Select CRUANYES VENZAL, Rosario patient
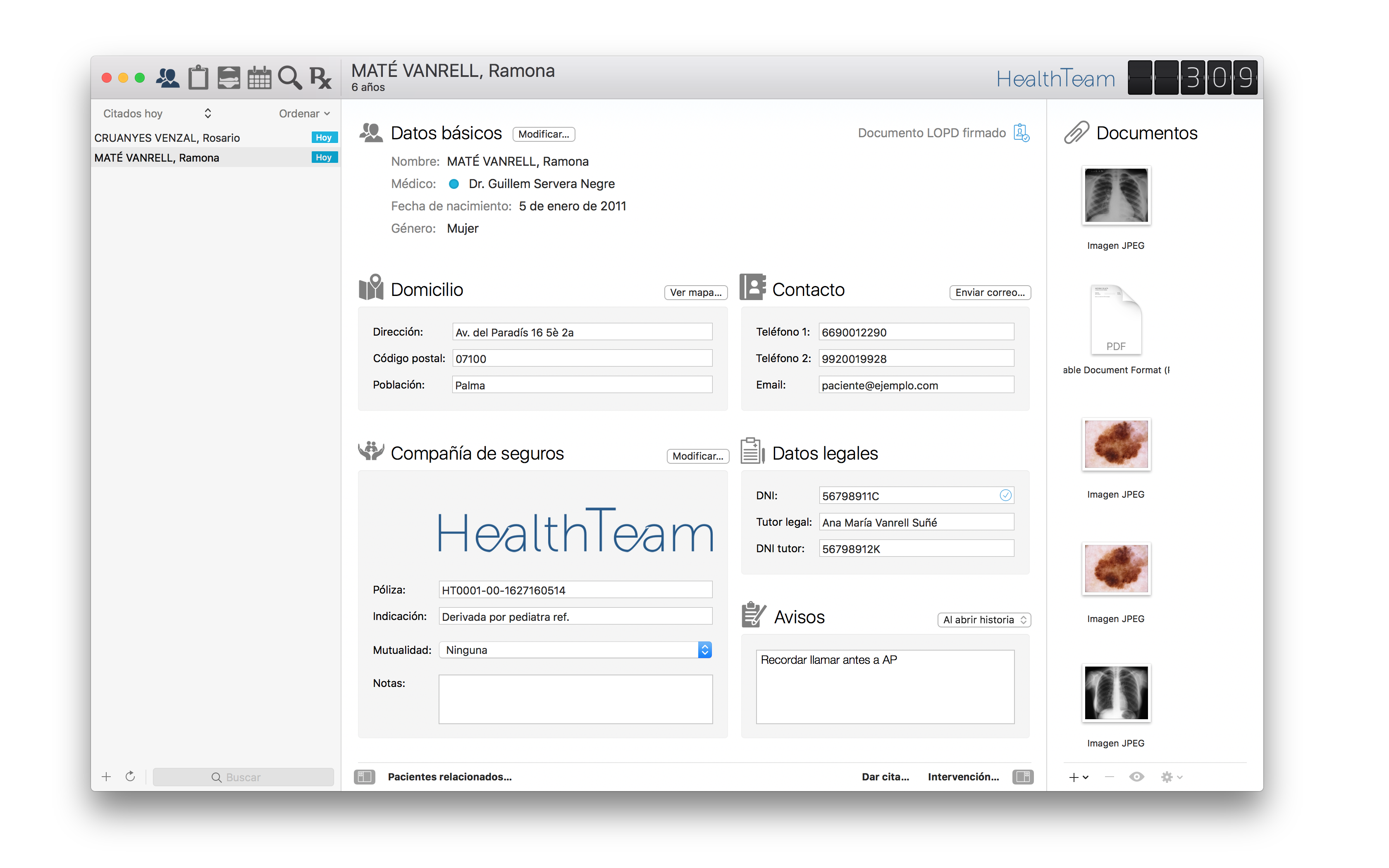This screenshot has height=868, width=1389. 216,137
